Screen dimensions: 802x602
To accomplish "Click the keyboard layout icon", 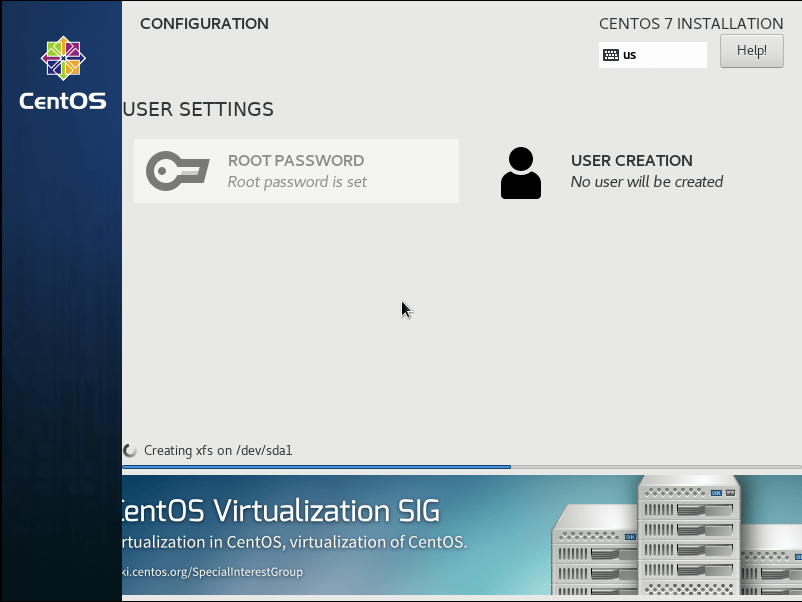I will click(x=611, y=55).
